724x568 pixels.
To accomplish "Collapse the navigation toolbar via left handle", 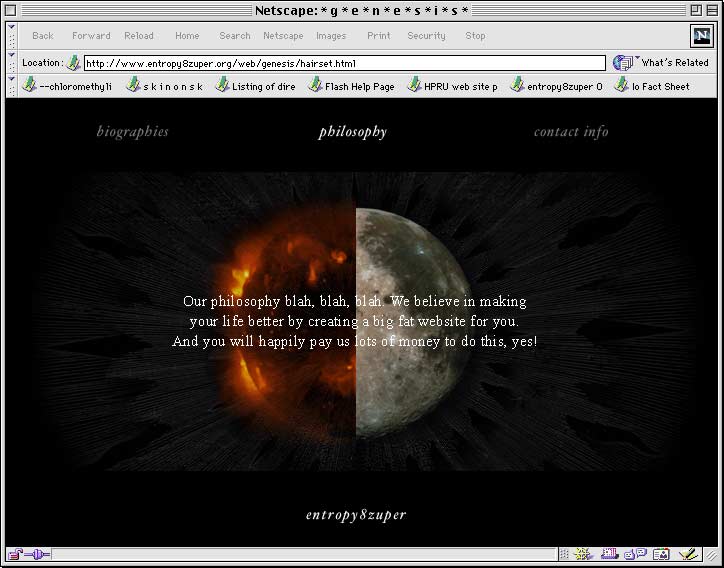I will point(11,36).
